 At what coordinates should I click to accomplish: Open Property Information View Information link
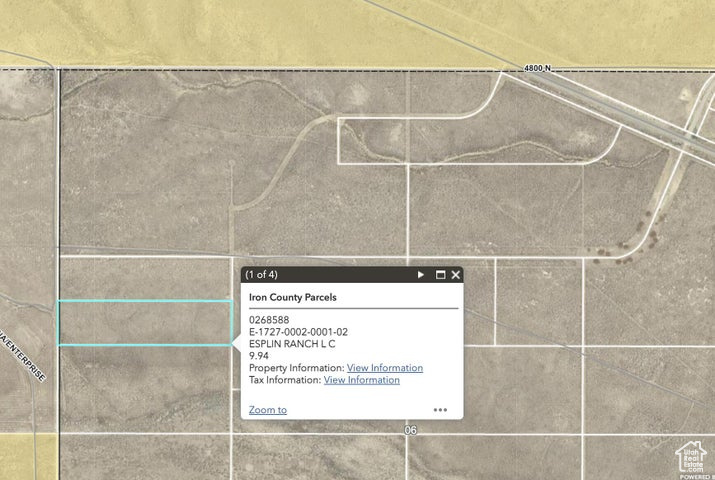tap(385, 368)
